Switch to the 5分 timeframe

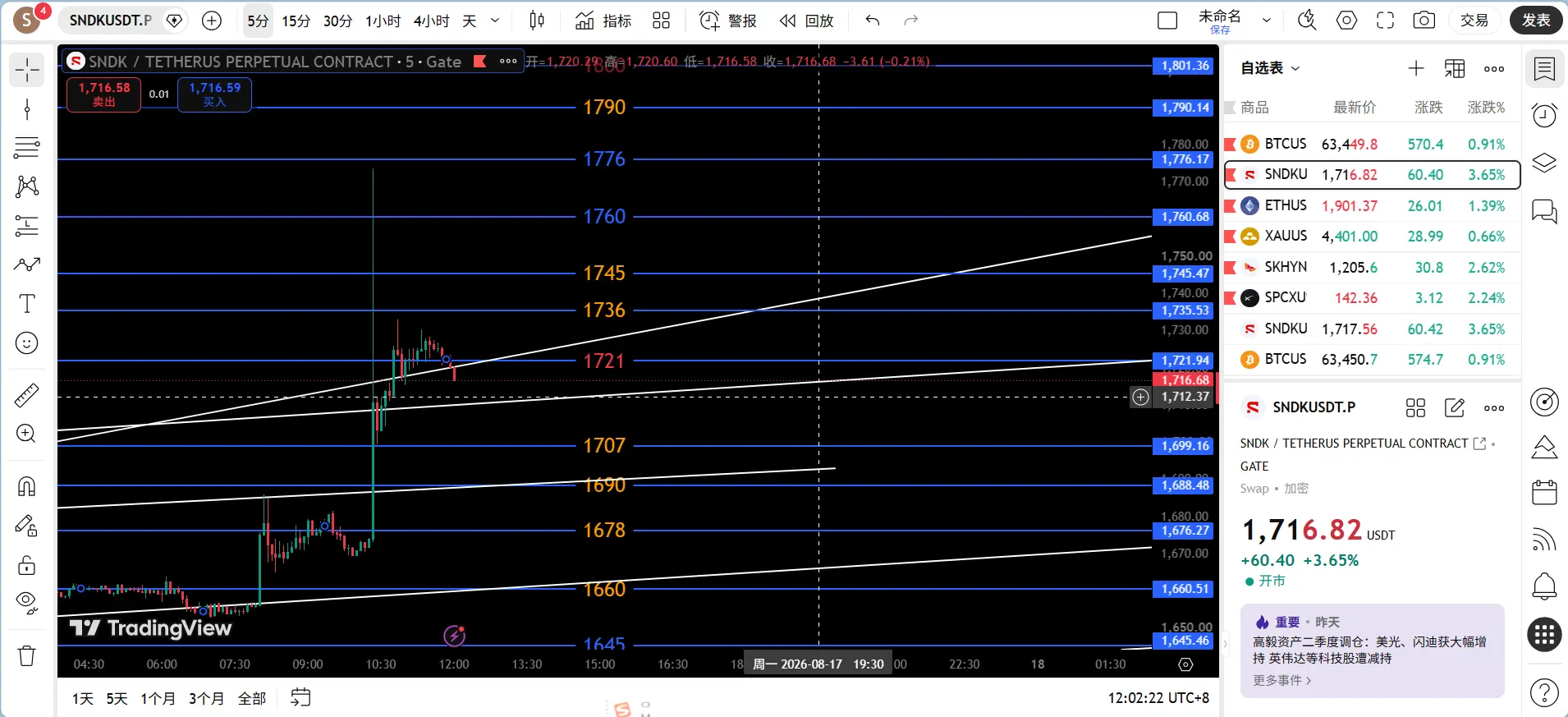click(258, 21)
